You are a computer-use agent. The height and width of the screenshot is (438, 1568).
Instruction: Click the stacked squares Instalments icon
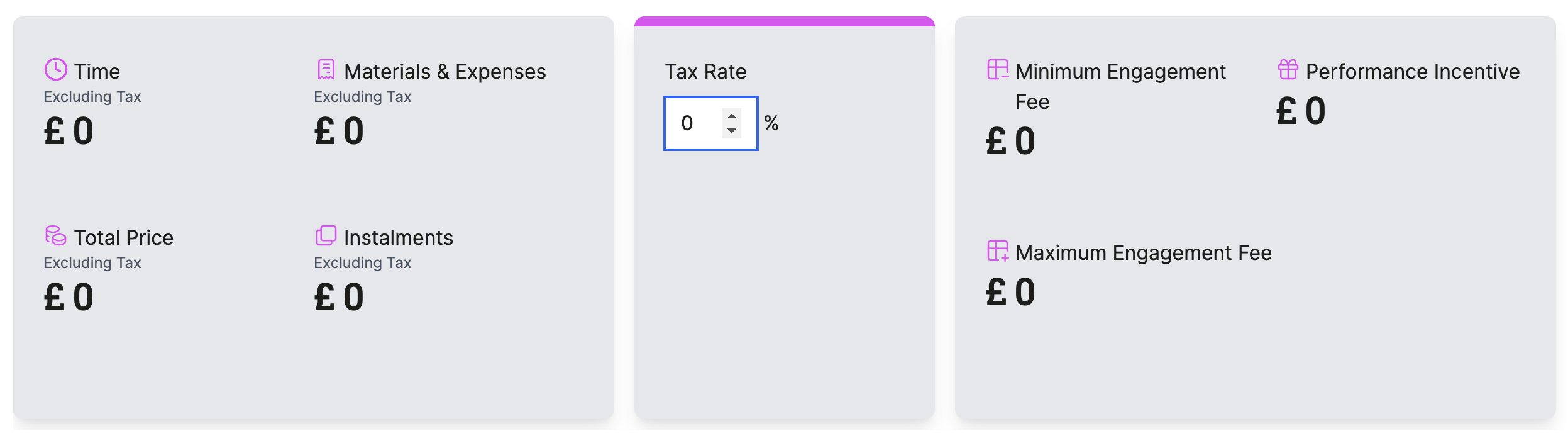(x=326, y=236)
